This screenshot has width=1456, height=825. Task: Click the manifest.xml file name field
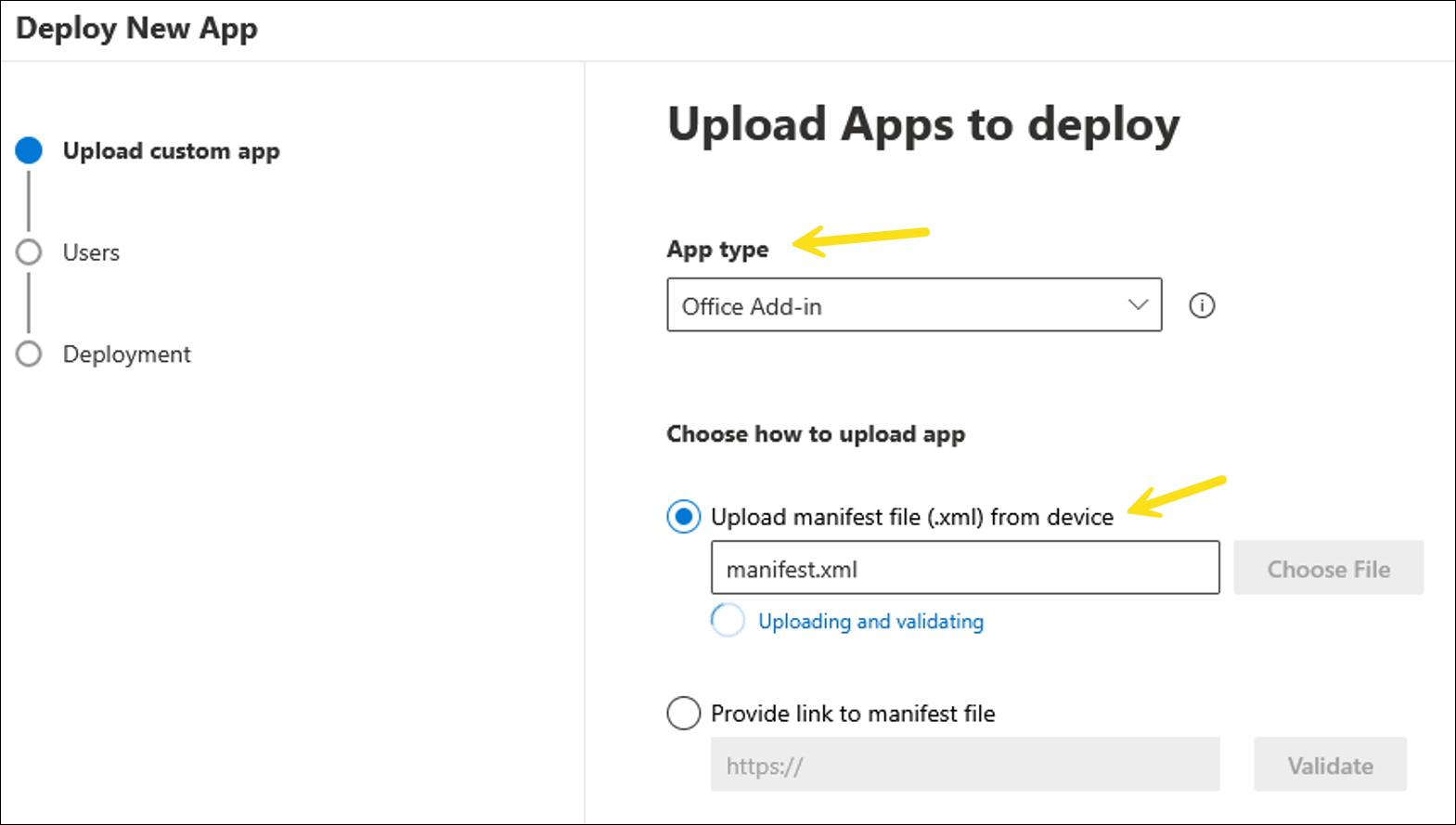click(x=965, y=568)
